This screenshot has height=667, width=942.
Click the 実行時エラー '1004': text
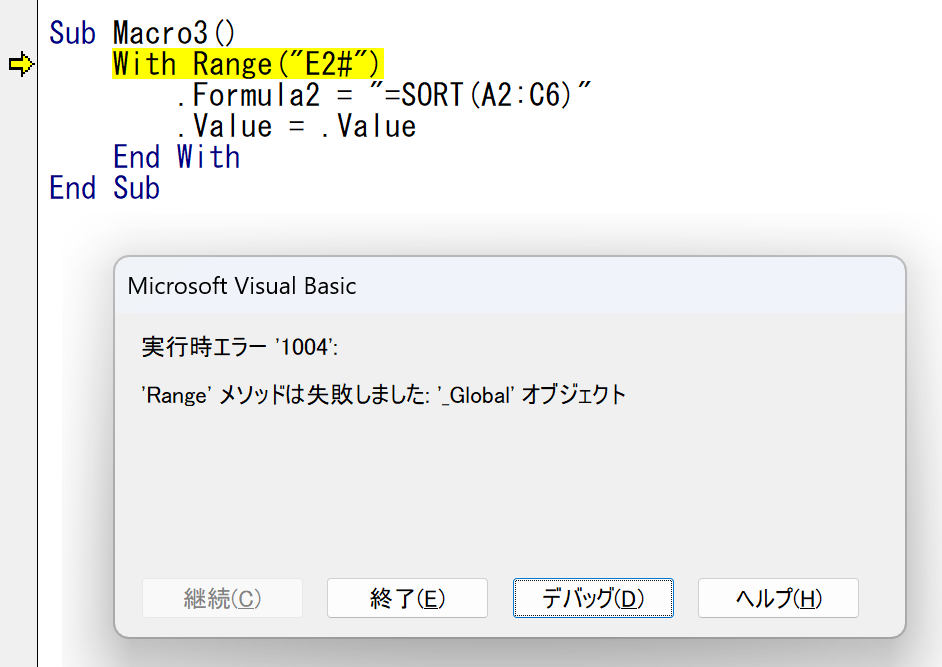pos(240,347)
